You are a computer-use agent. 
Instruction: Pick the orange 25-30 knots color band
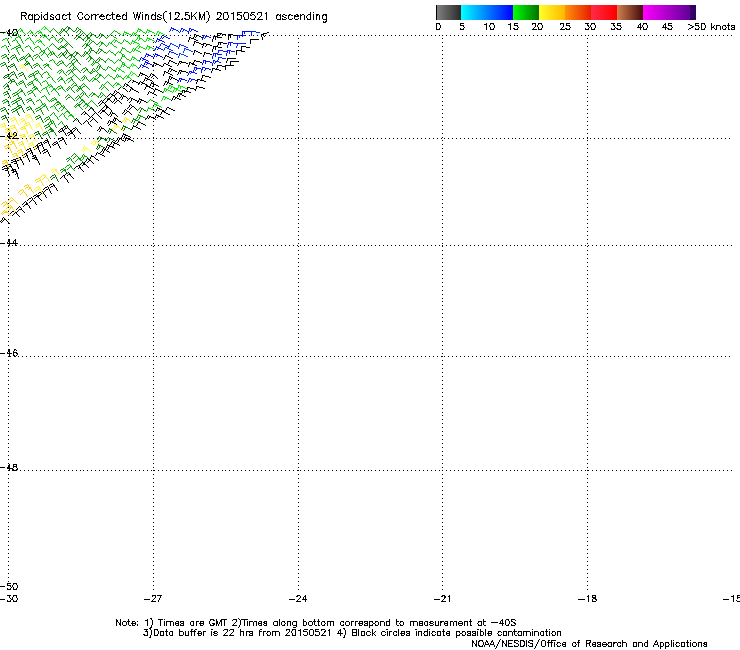click(578, 12)
